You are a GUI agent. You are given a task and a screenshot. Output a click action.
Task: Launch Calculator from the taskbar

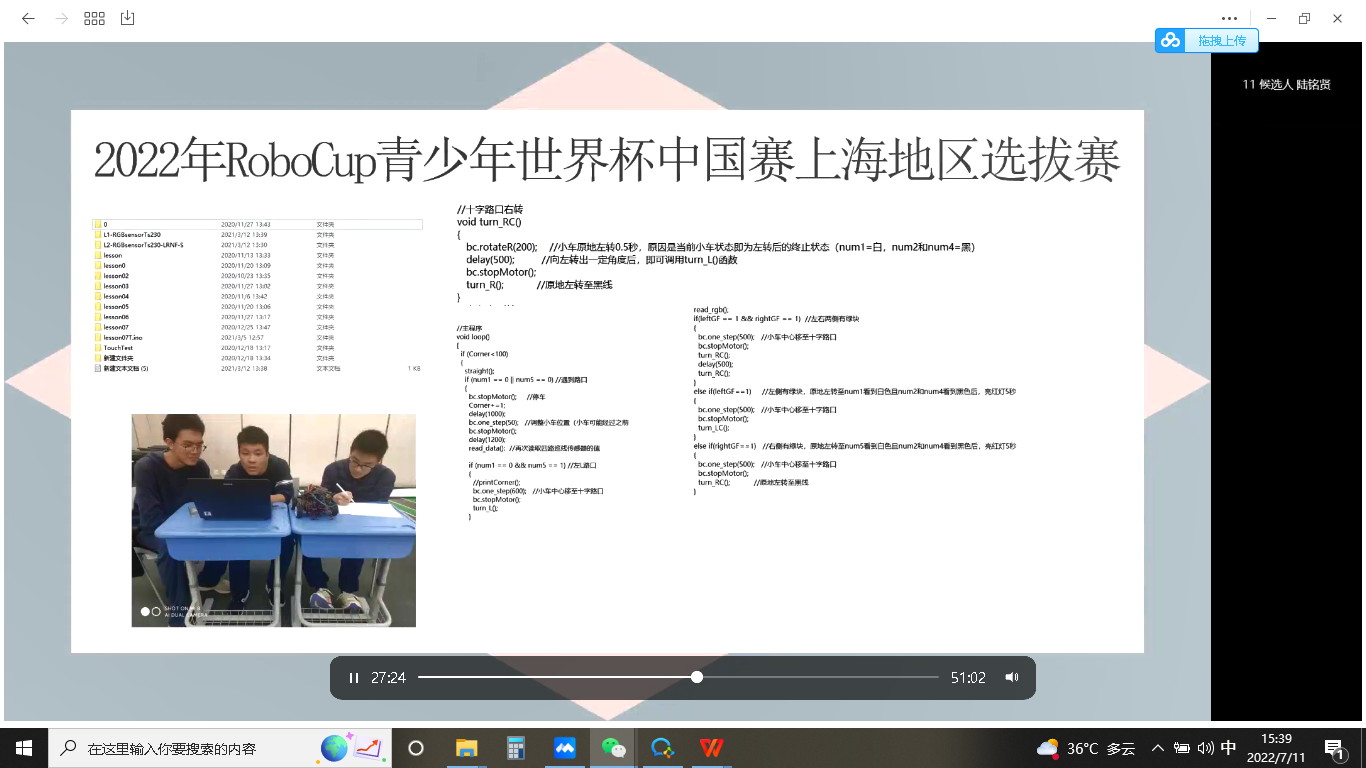tap(516, 748)
